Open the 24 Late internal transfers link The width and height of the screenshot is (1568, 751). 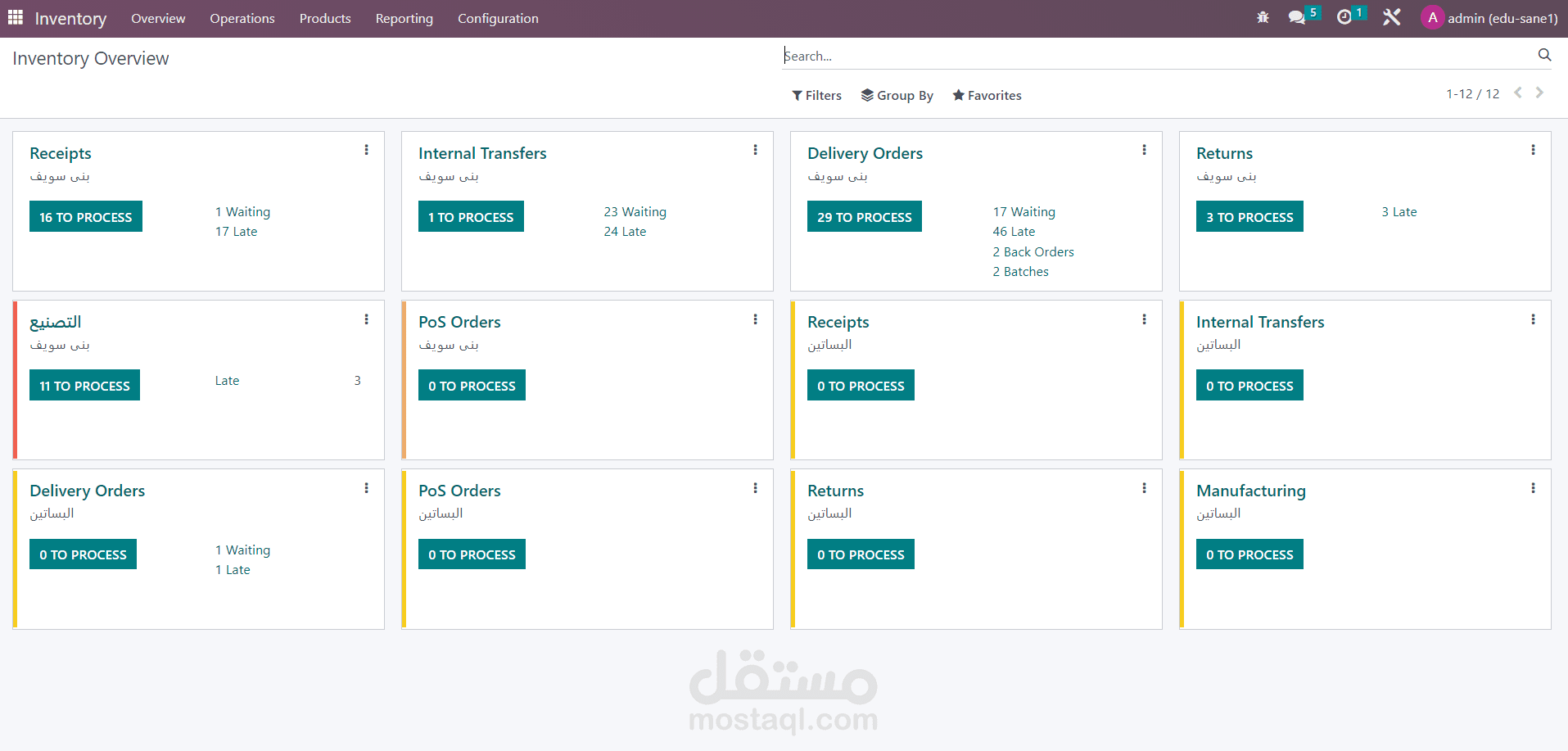(626, 232)
